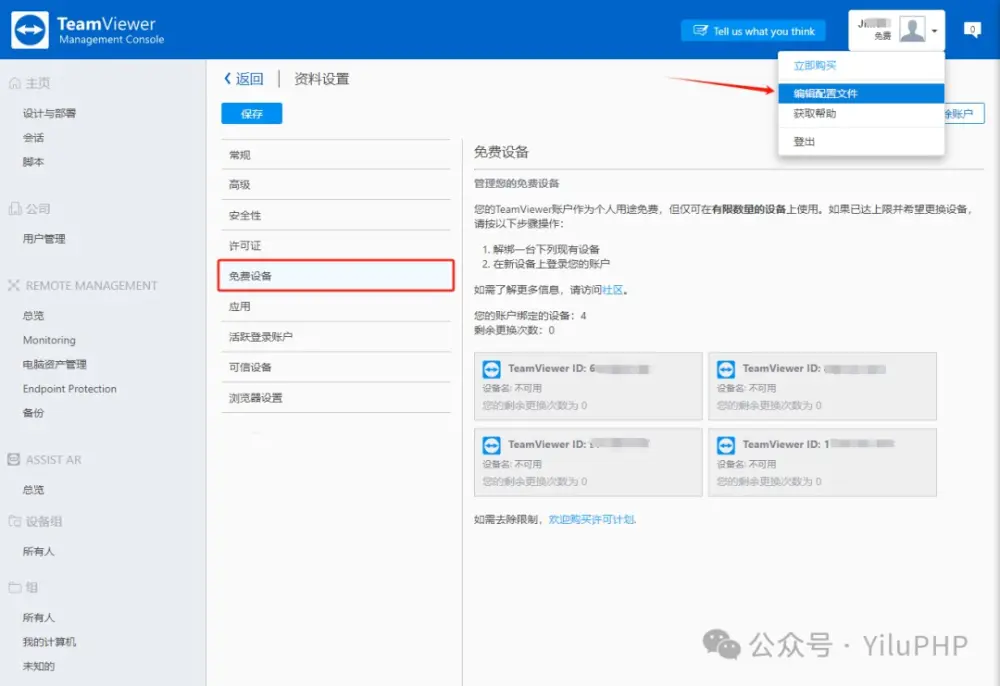This screenshot has width=1000, height=686.
Task: Open 总览 under Remote Management
Action: (x=33, y=316)
